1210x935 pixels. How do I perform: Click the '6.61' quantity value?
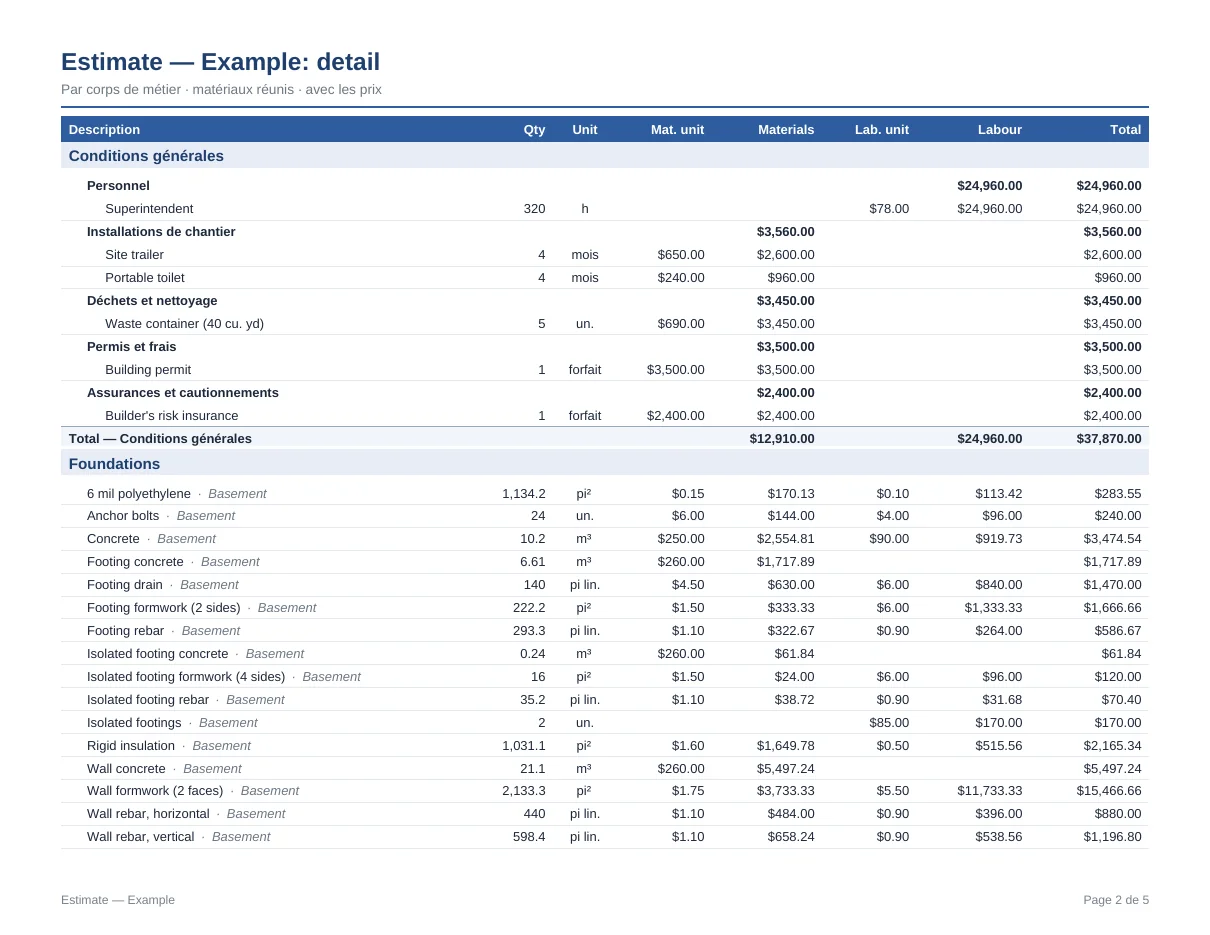533,562
